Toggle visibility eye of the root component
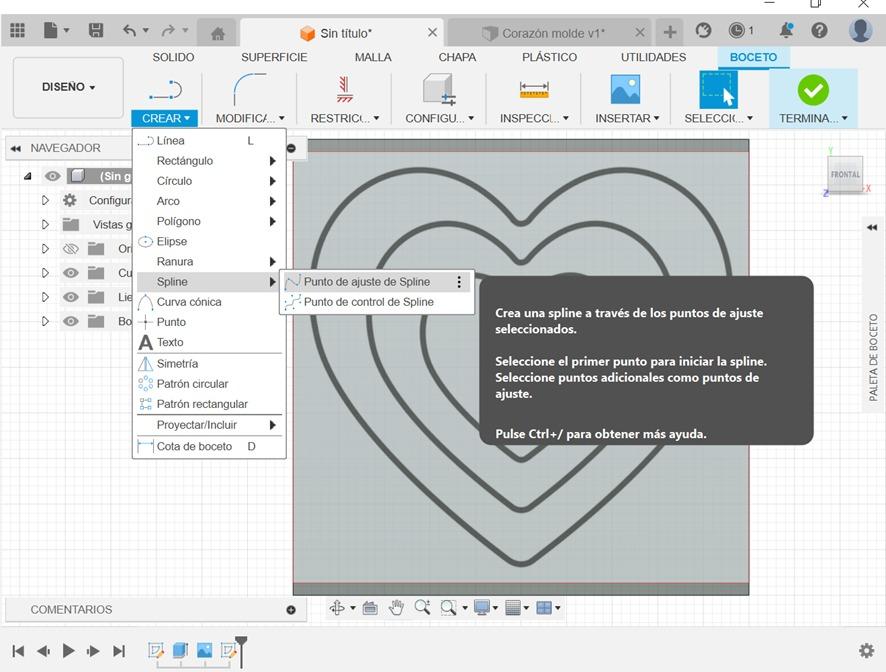Screen dimensions: 886x672 click(52, 176)
